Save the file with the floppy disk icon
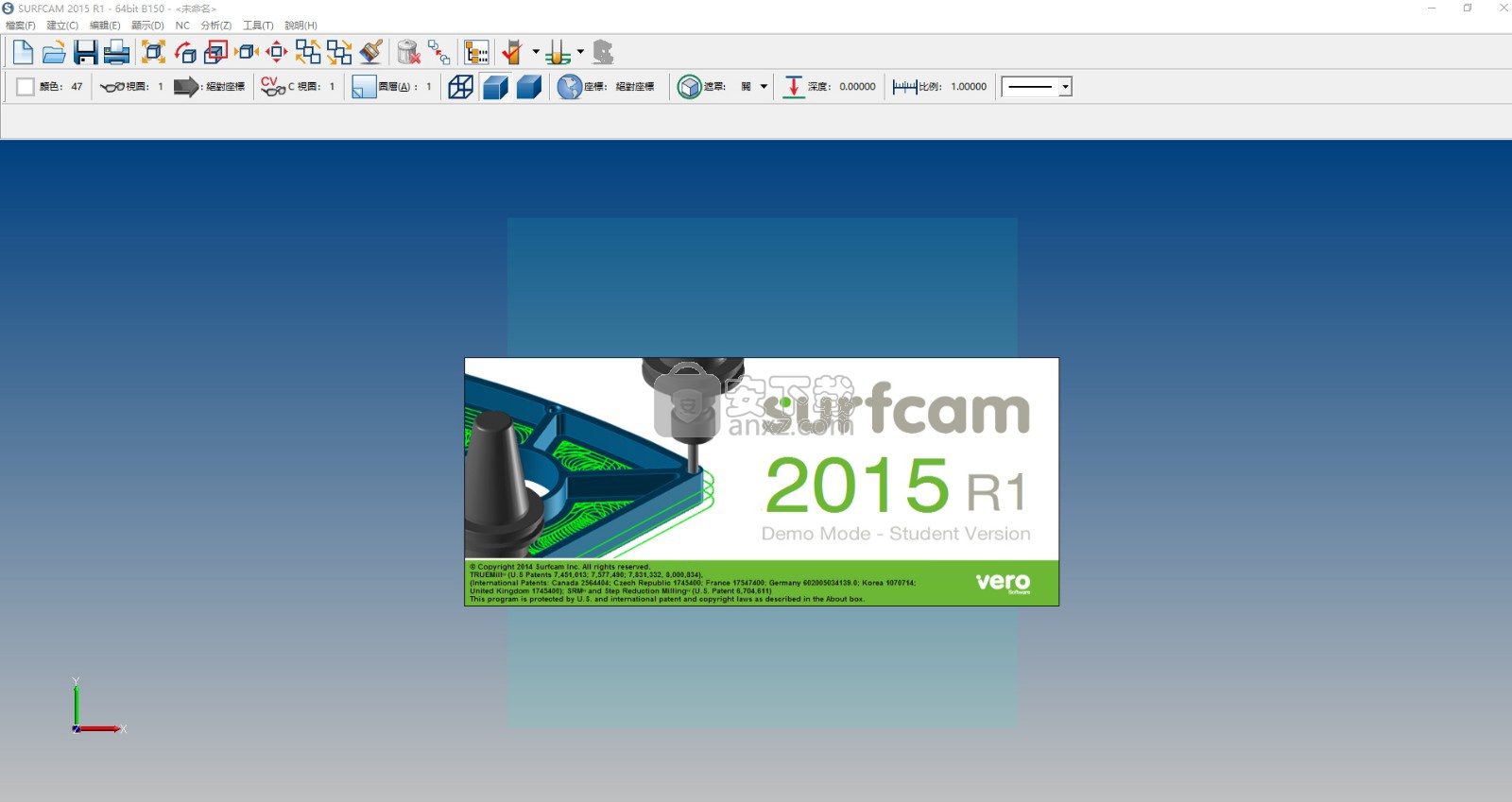This screenshot has height=802, width=1512. [x=85, y=53]
